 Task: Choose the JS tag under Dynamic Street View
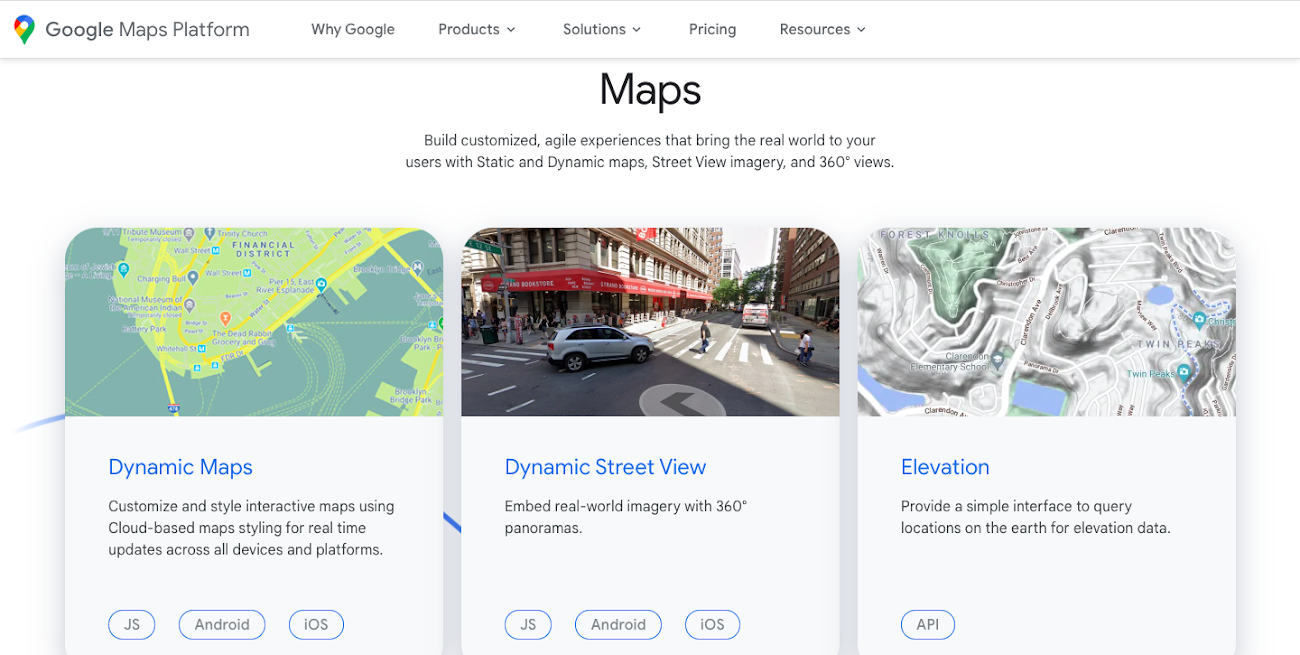[528, 625]
